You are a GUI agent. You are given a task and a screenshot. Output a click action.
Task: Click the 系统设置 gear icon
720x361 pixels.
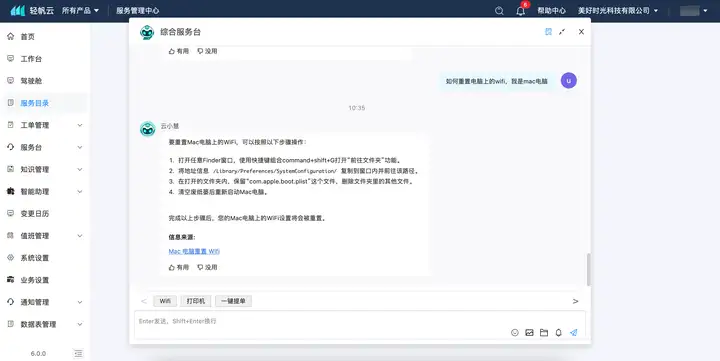click(x=11, y=258)
